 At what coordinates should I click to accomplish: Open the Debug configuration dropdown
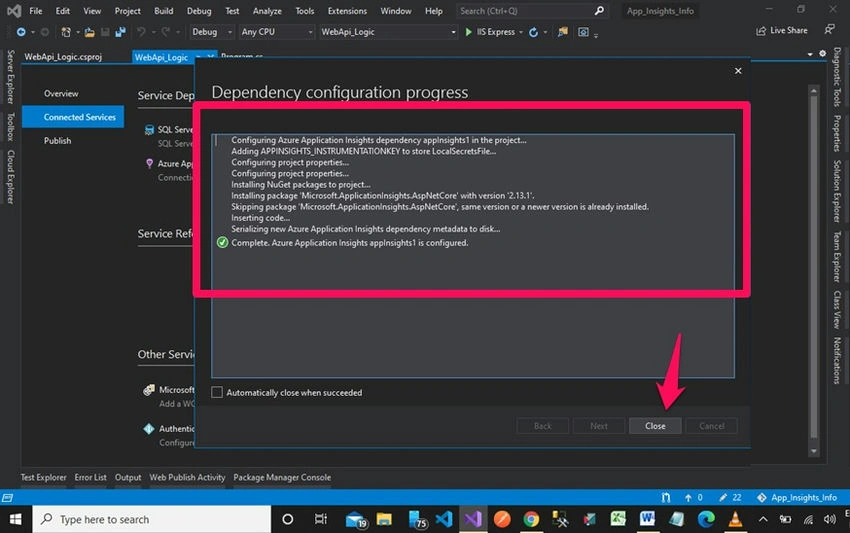(x=212, y=32)
